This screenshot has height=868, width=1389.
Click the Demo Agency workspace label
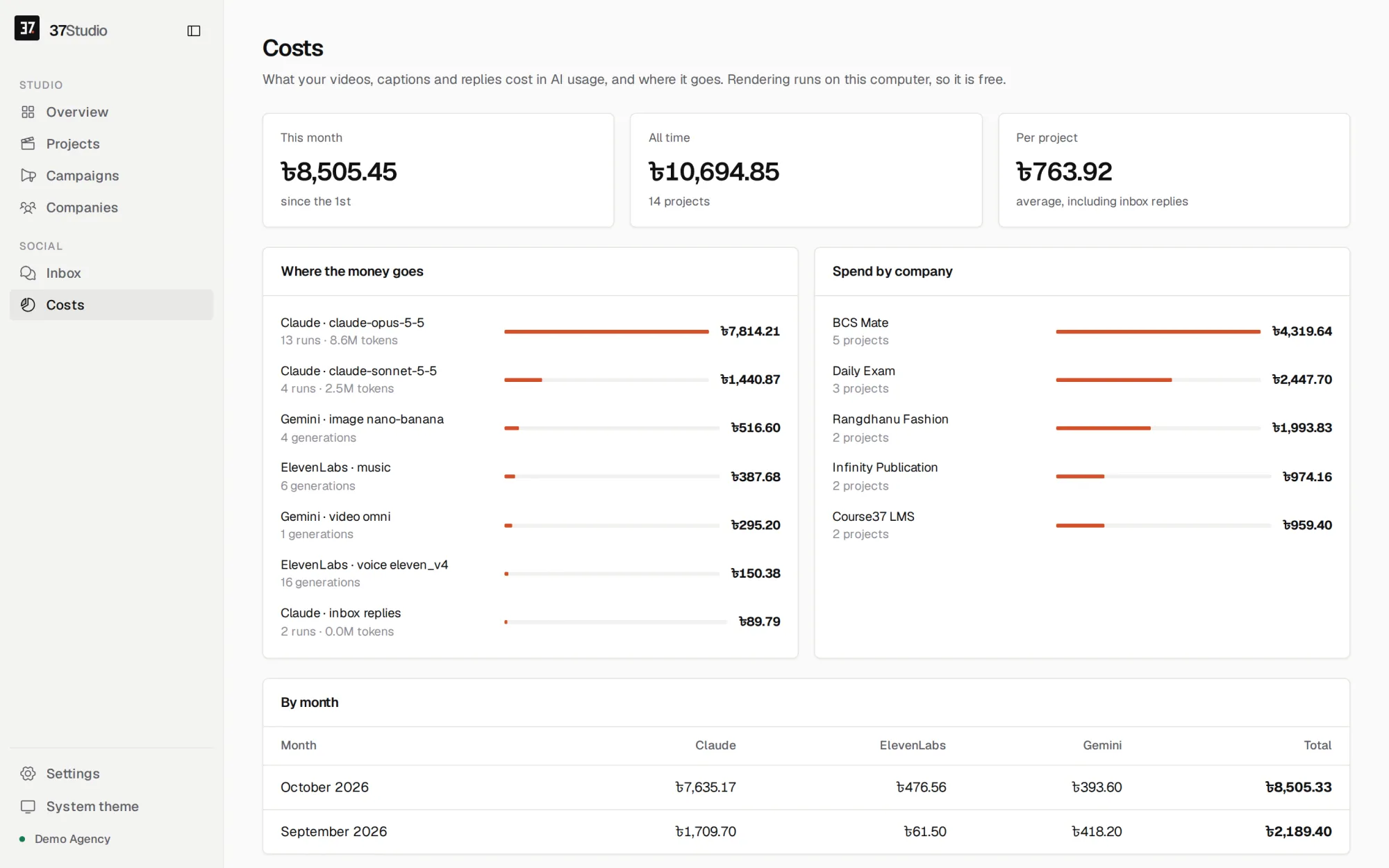coord(72,839)
